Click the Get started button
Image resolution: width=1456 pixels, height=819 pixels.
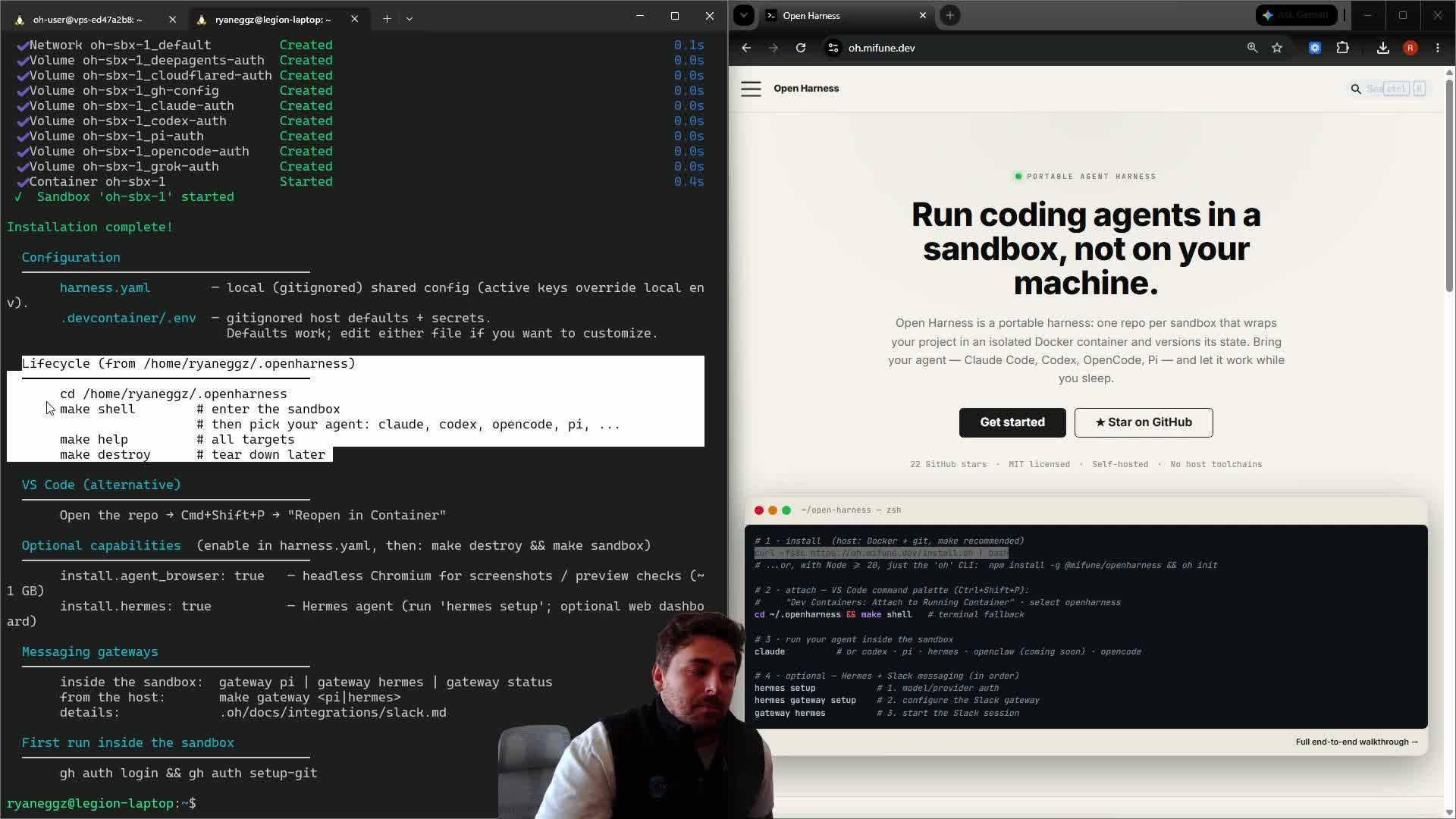tap(1012, 422)
